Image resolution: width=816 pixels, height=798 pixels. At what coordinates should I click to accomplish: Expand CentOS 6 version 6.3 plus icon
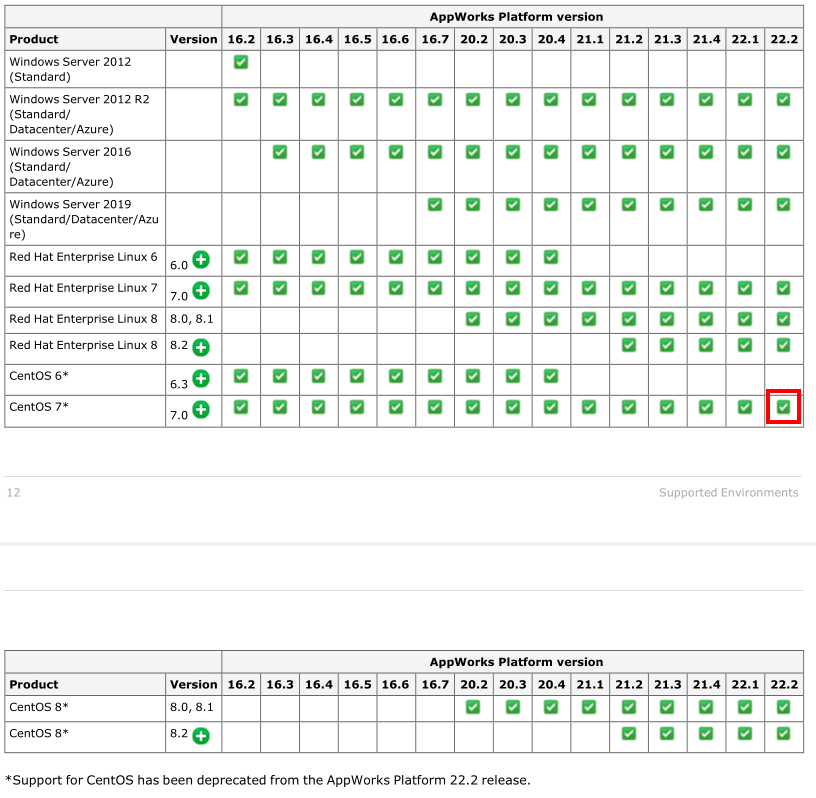click(201, 379)
